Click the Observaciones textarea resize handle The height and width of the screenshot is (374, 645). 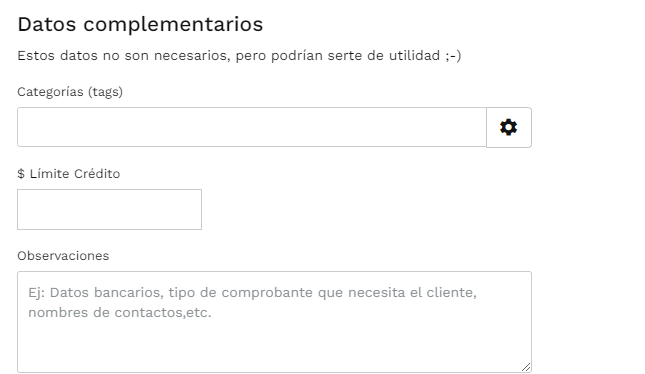click(x=526, y=367)
